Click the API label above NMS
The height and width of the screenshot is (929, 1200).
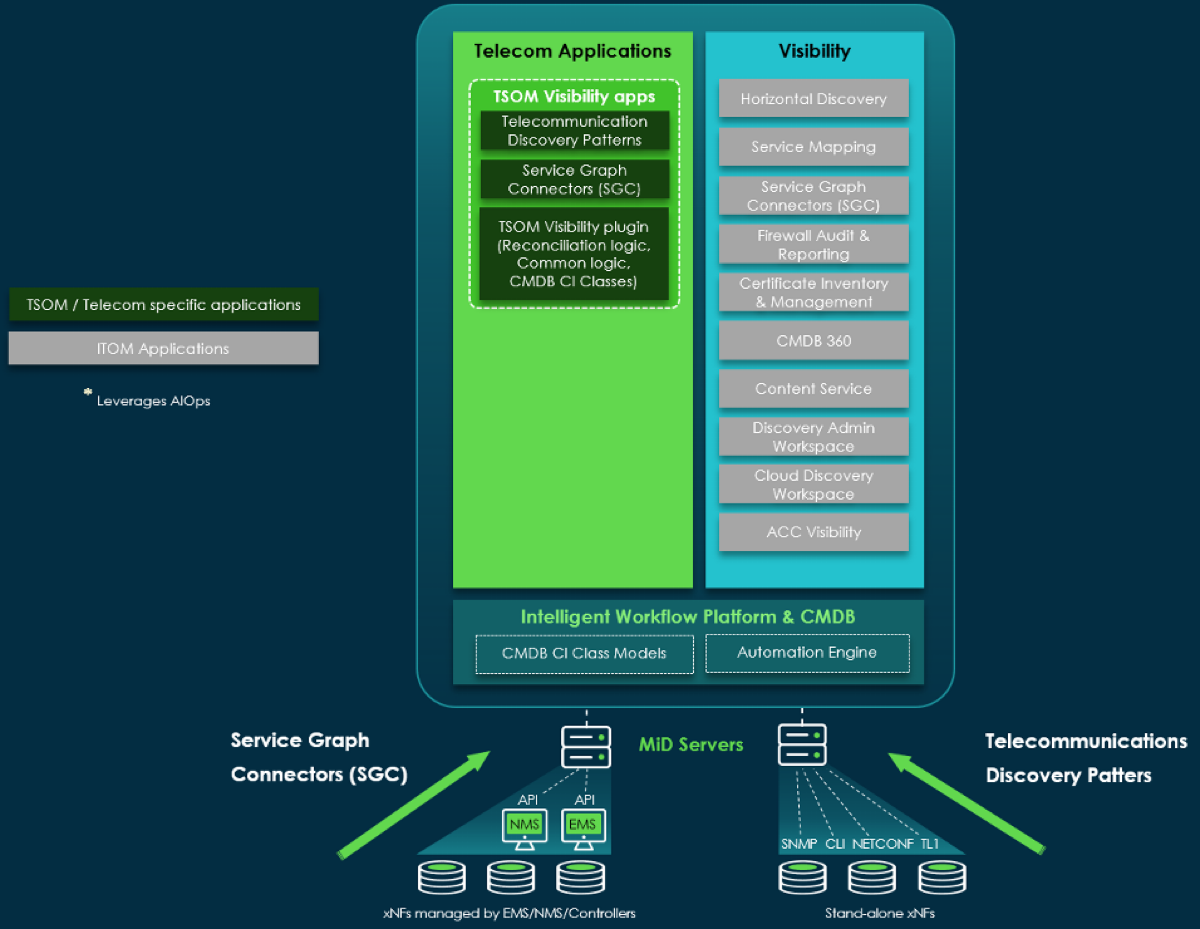tap(528, 800)
